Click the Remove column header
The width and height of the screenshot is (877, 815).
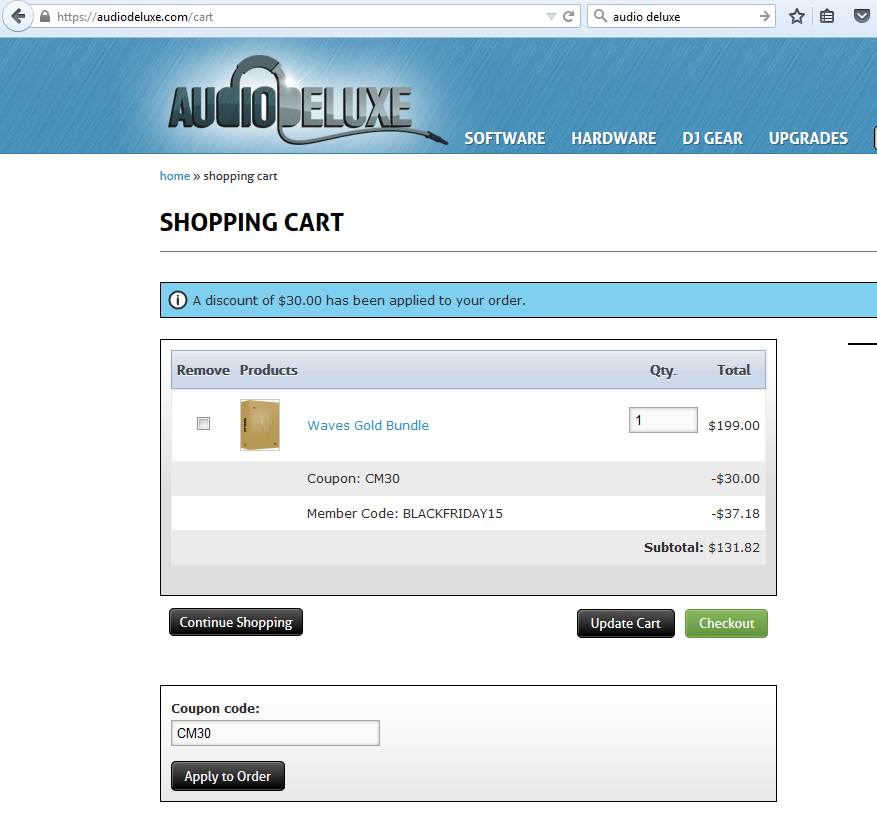pyautogui.click(x=203, y=370)
